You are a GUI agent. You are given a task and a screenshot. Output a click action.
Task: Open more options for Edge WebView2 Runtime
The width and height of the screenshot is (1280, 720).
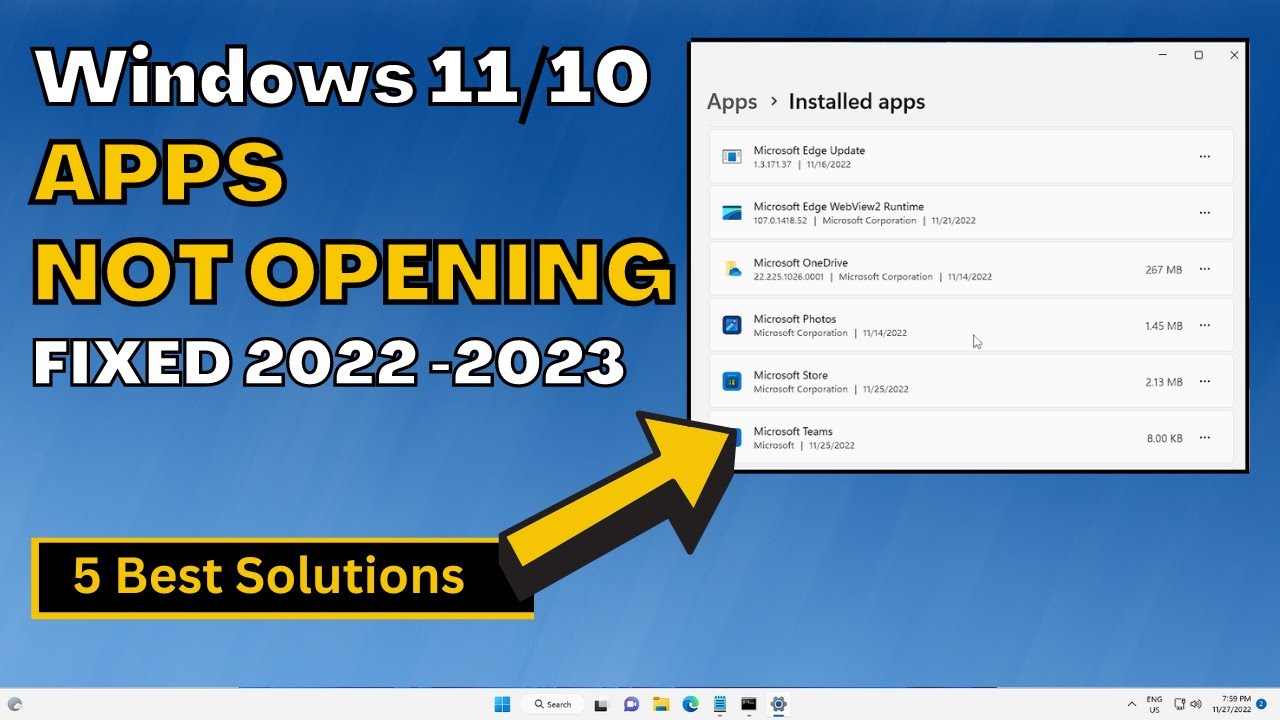pos(1205,213)
